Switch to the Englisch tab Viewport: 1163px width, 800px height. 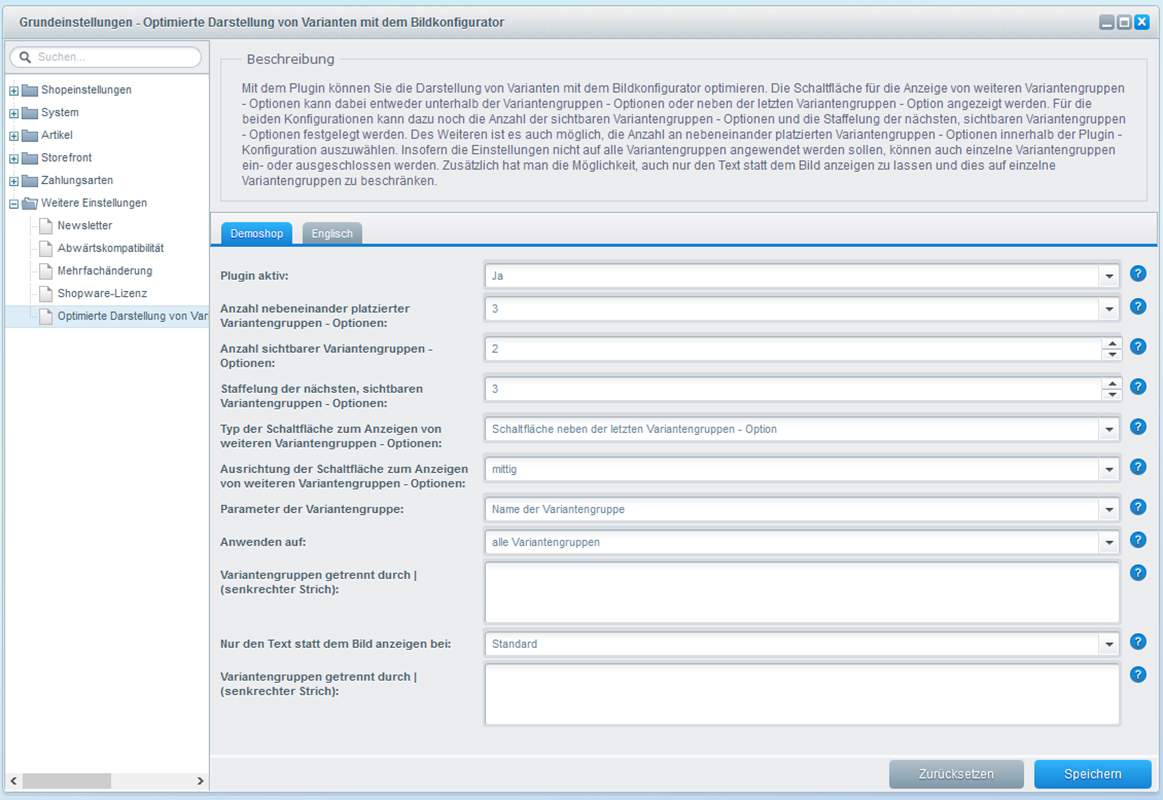[x=332, y=234]
